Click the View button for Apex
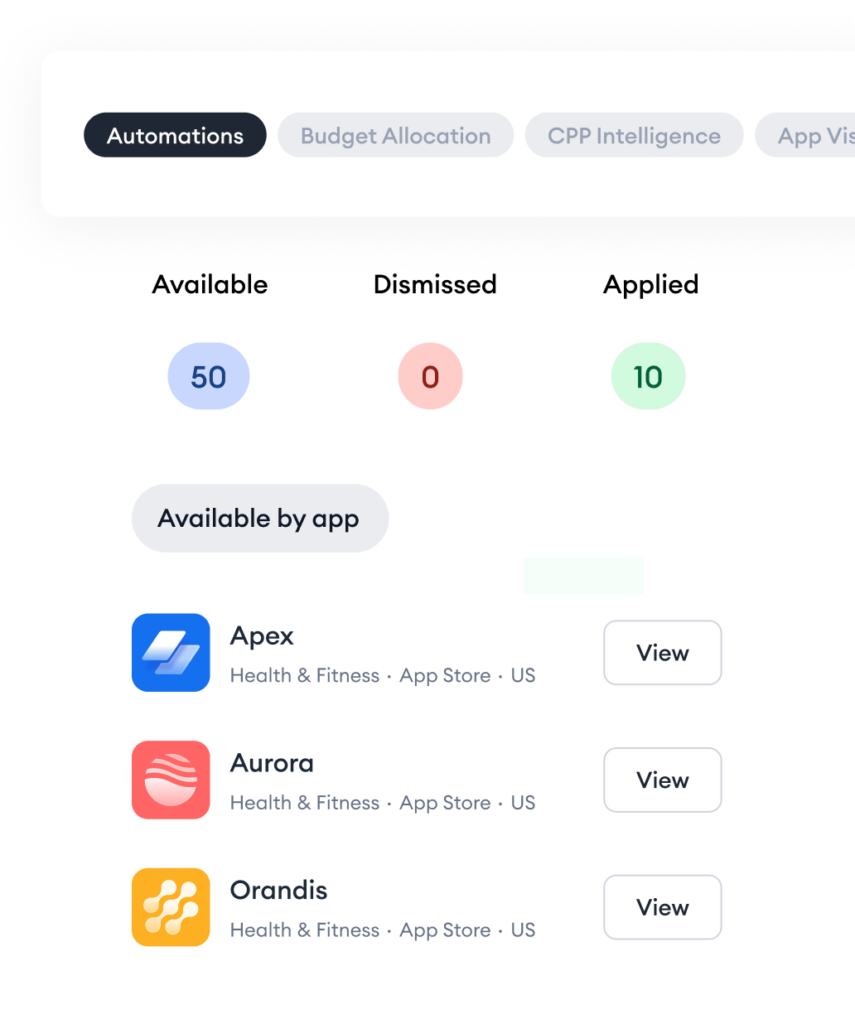This screenshot has width=855, height=1024. [662, 652]
